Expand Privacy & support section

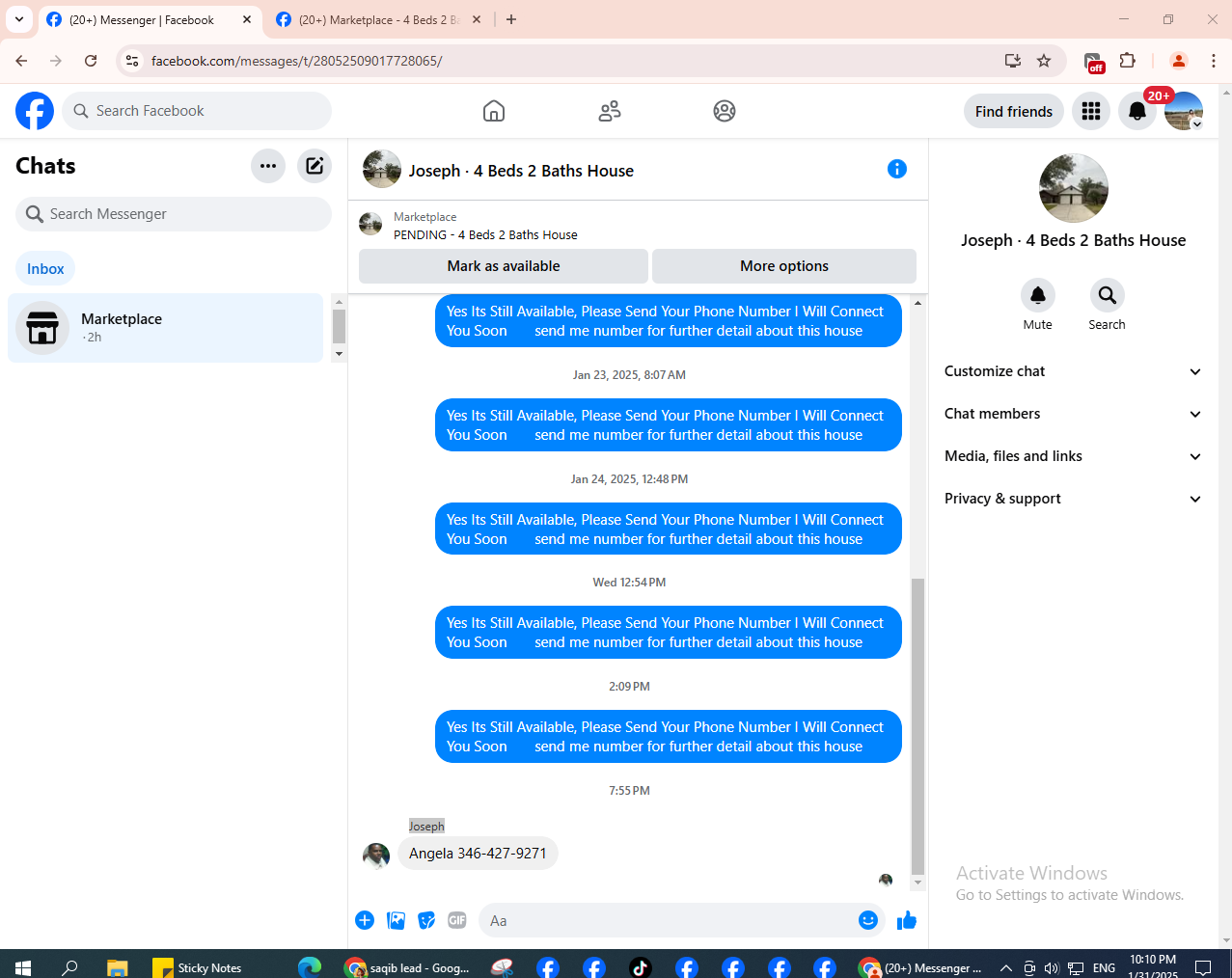(1073, 499)
